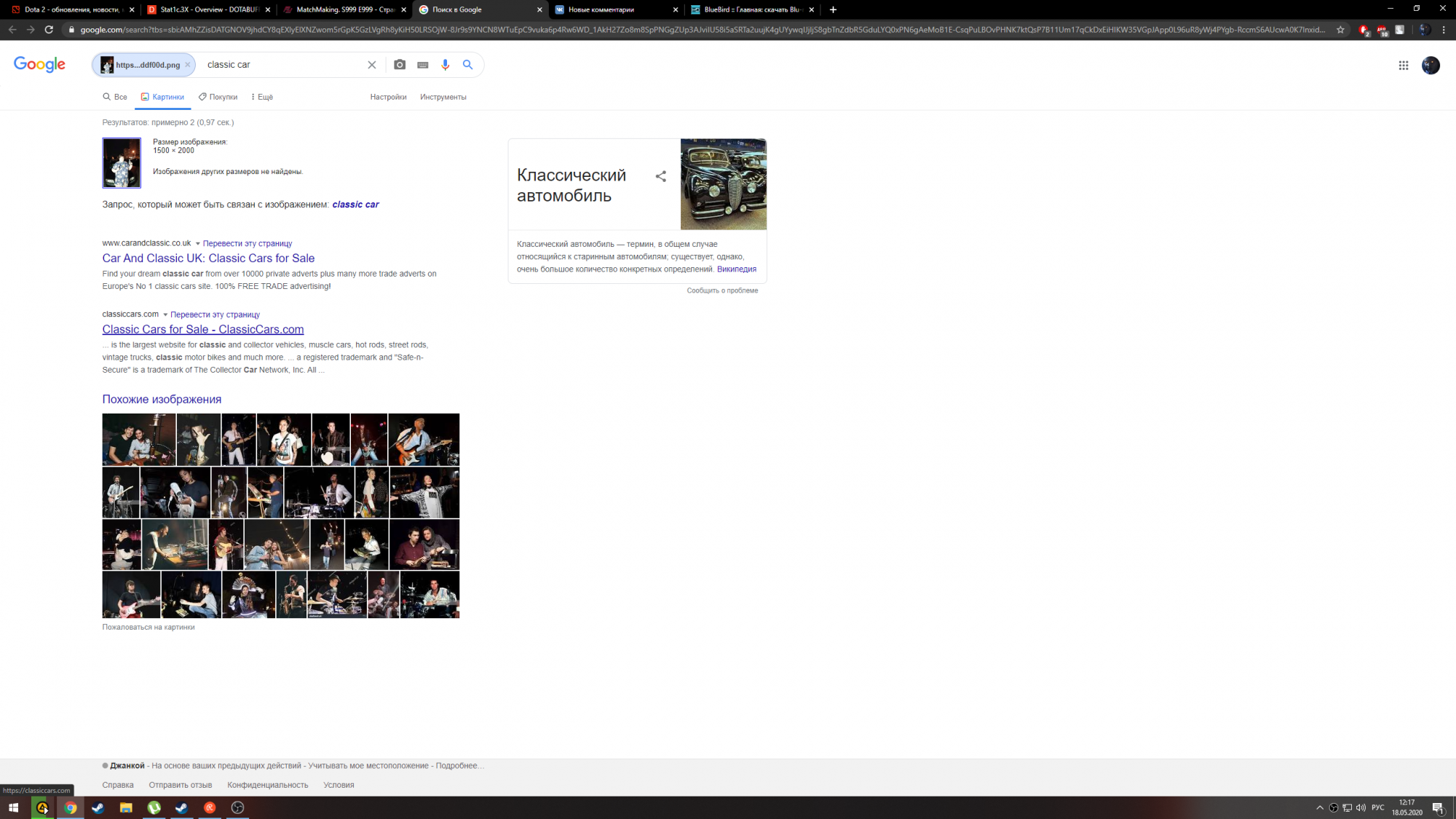Open the classic car image in knowledge panel
The height and width of the screenshot is (819, 1456).
point(723,183)
